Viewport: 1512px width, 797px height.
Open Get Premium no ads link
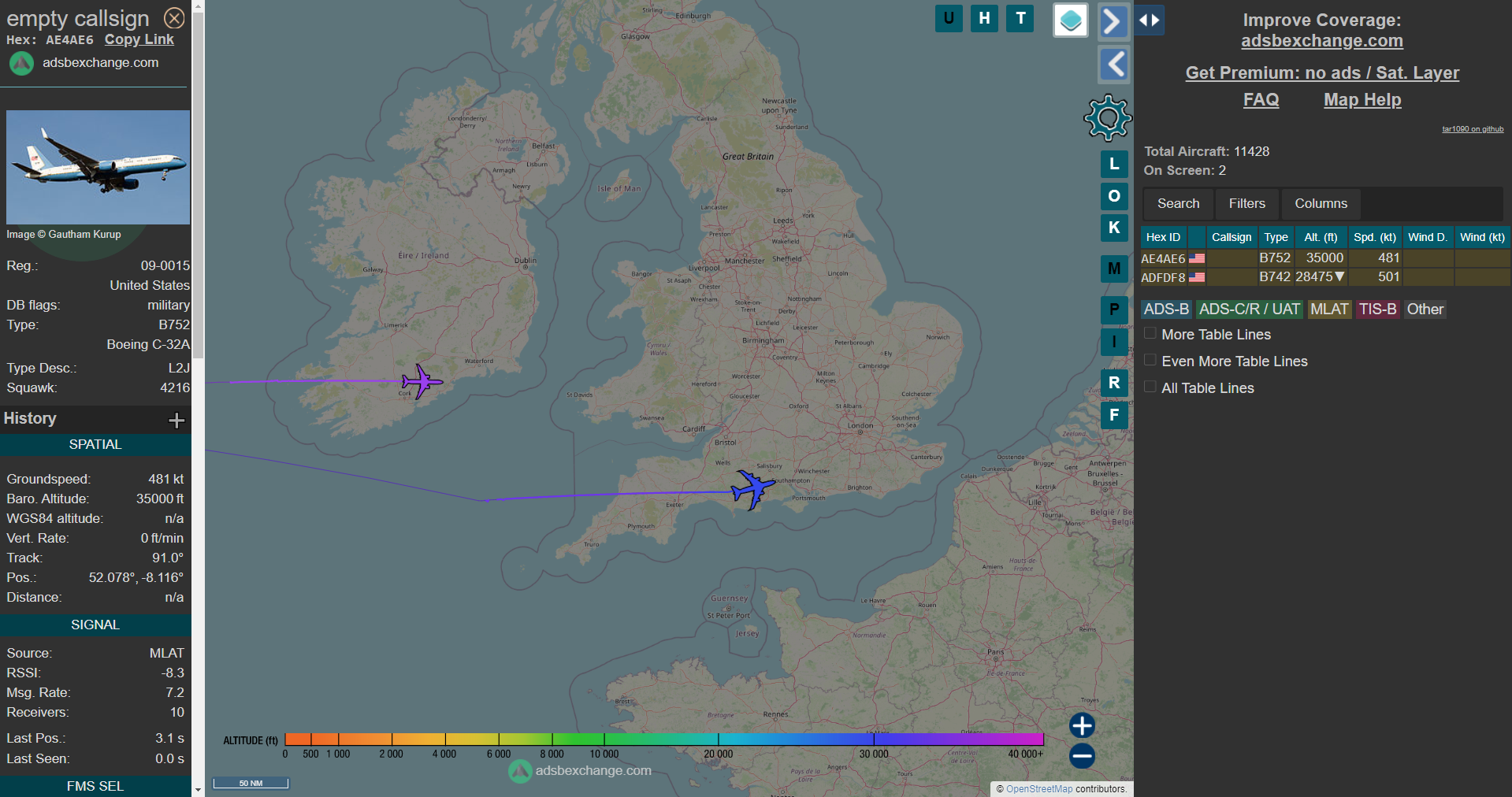(1322, 73)
